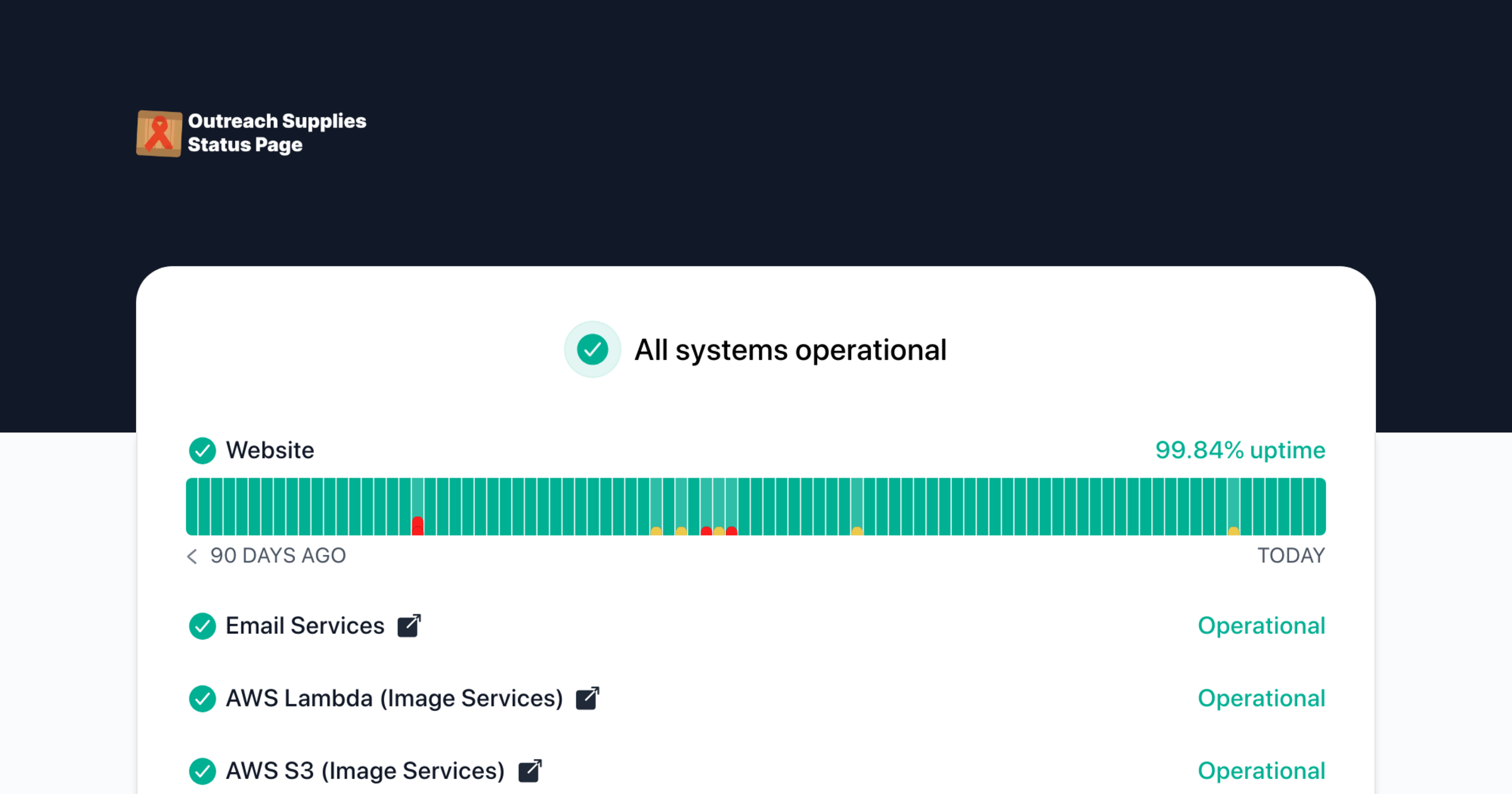The image size is (1512, 794).
Task: Click Email Services green checkmark icon
Action: pyautogui.click(x=202, y=626)
